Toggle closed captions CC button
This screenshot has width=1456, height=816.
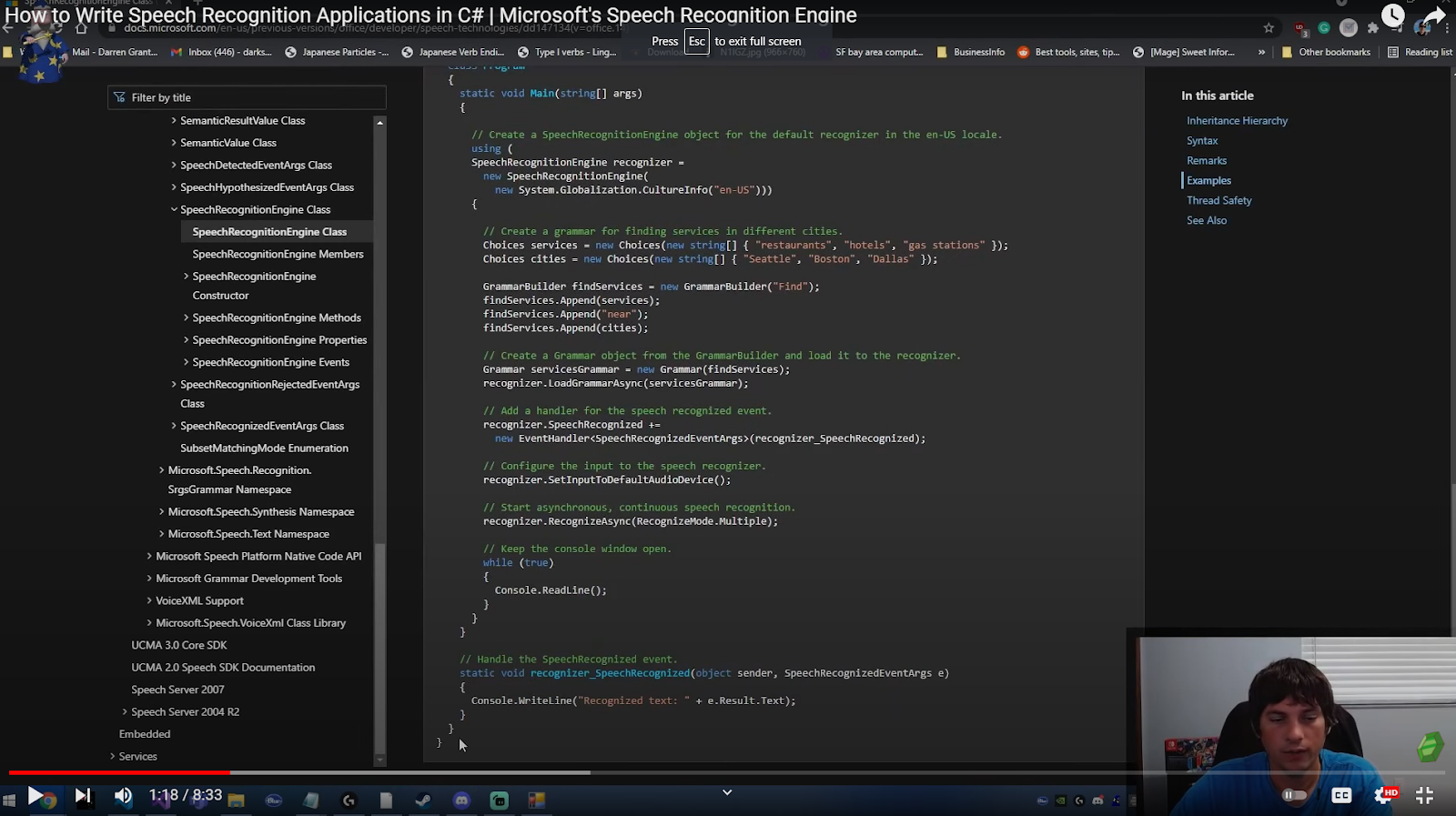(x=1341, y=795)
